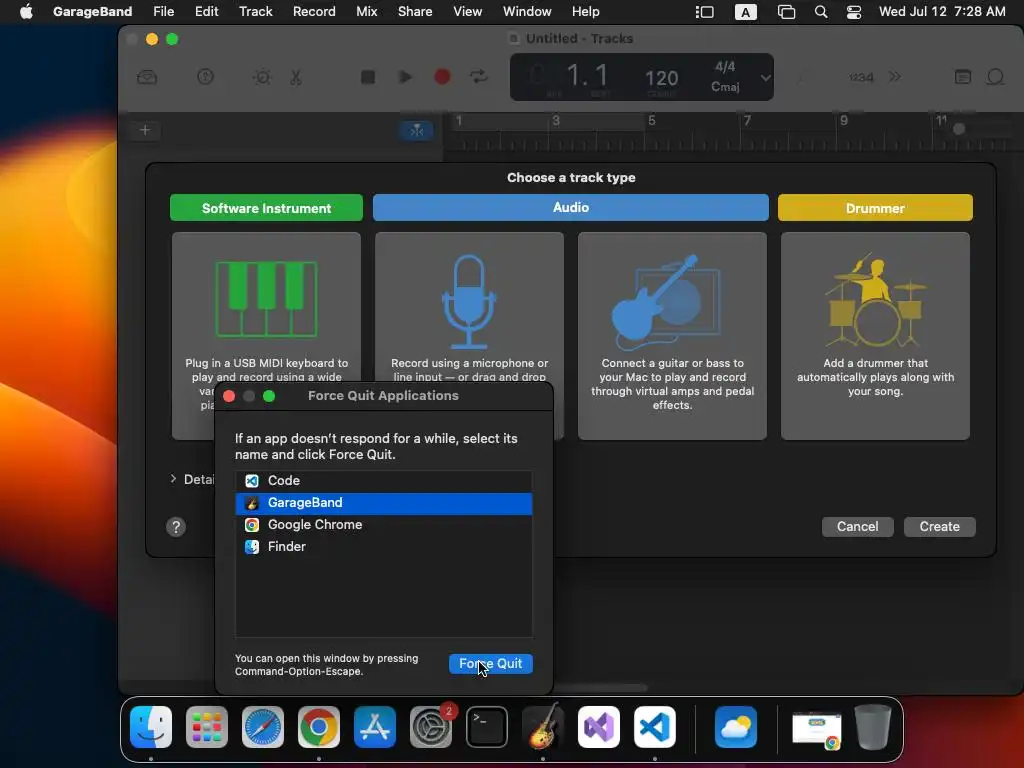Image resolution: width=1024 pixels, height=768 pixels.
Task: Click the Stop transport button
Action: pos(368,77)
